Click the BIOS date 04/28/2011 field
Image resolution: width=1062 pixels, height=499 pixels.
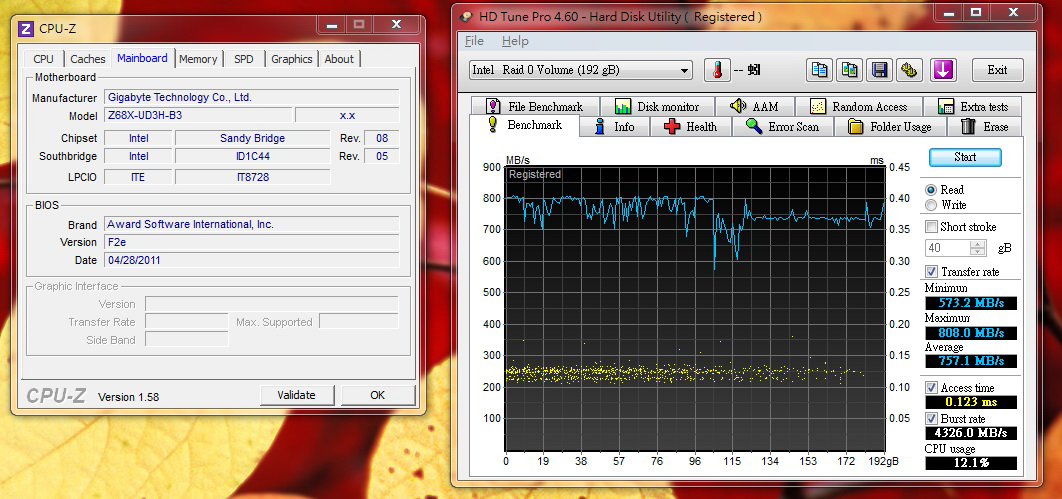pos(251,260)
